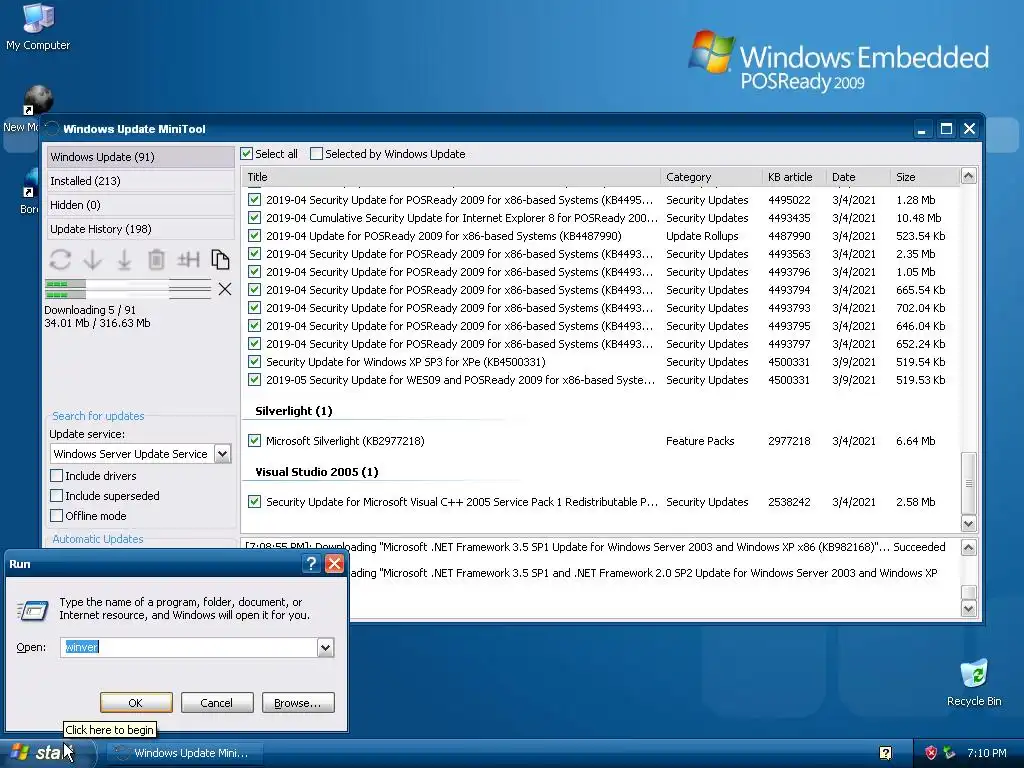Click the Run dialog help question mark
1024x768 pixels.
tap(312, 564)
